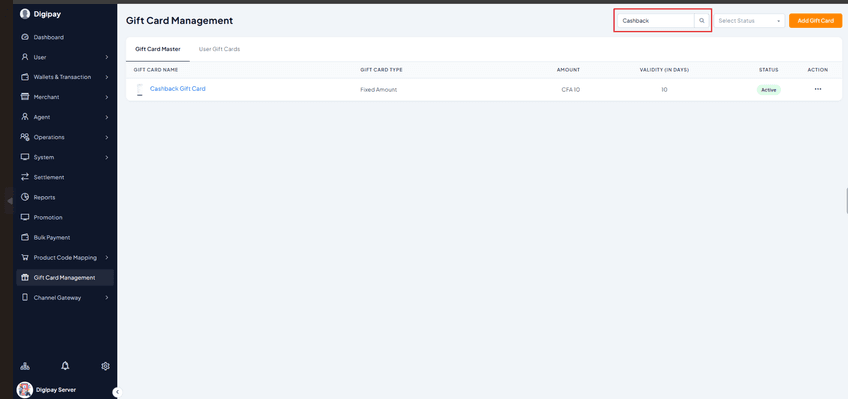This screenshot has width=848, height=399.
Task: Open Bulk Payment menu item
Action: point(65,237)
